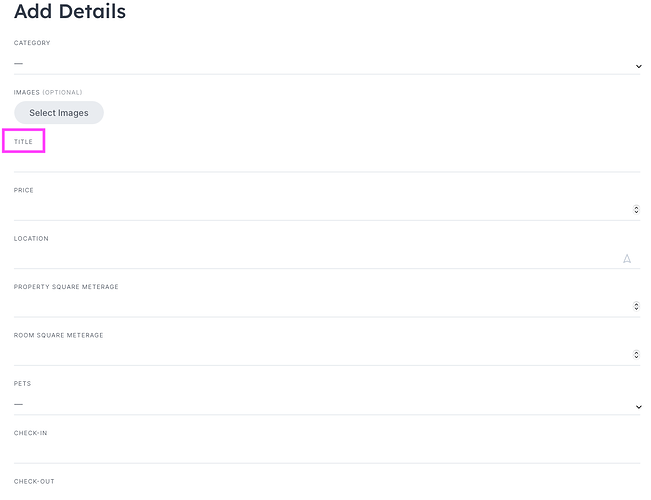Viewport: 651px width, 500px height.
Task: Click the Add Details heading
Action: click(x=70, y=13)
